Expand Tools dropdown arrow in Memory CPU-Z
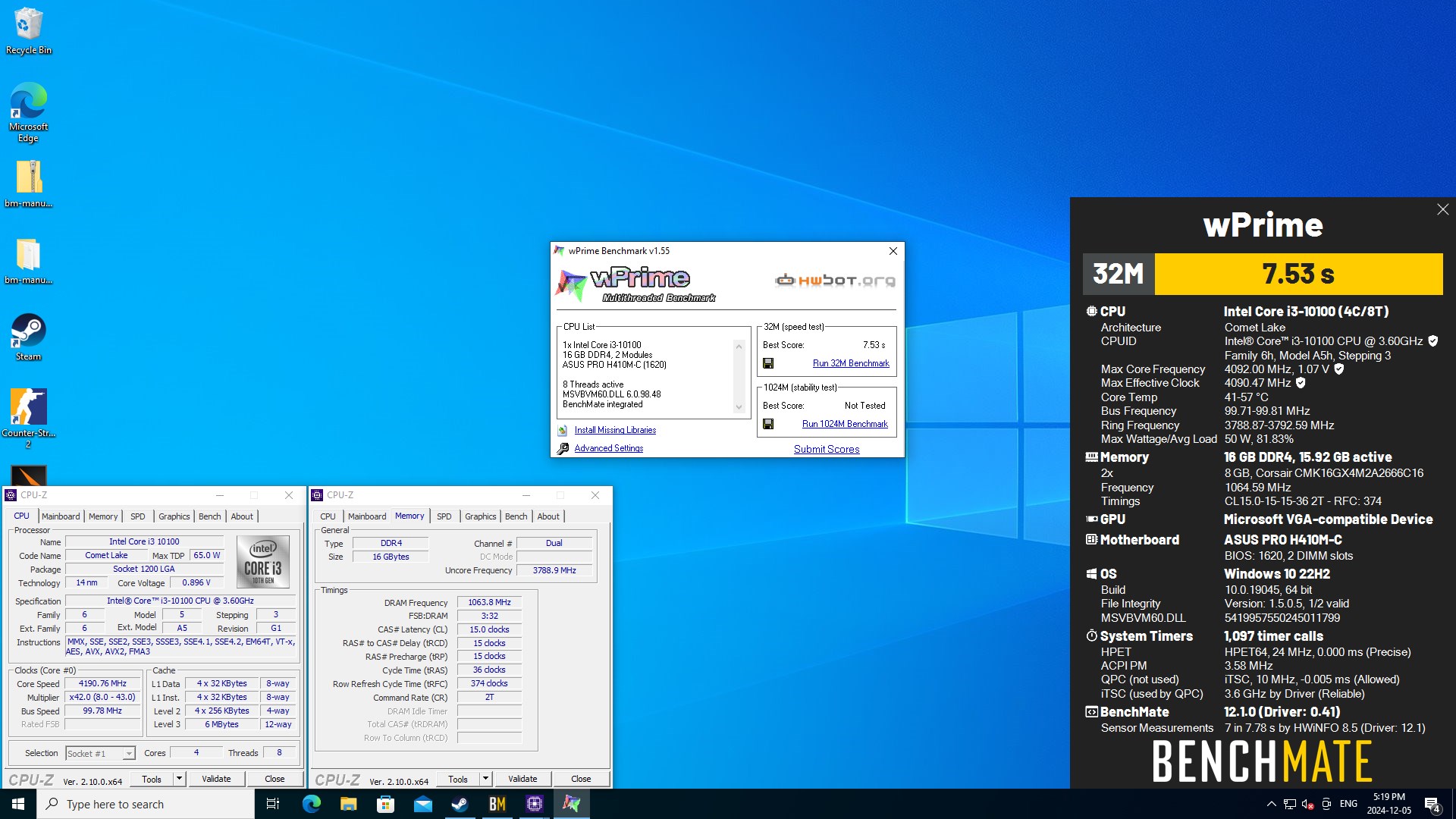The image size is (1456, 819). tap(485, 779)
